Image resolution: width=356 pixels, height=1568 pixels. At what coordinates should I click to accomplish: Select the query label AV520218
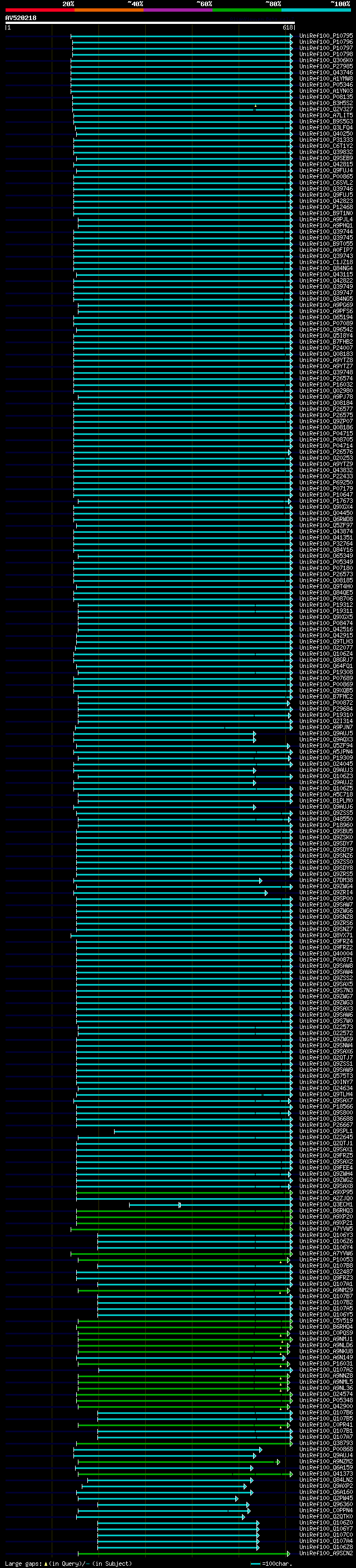(x=21, y=18)
